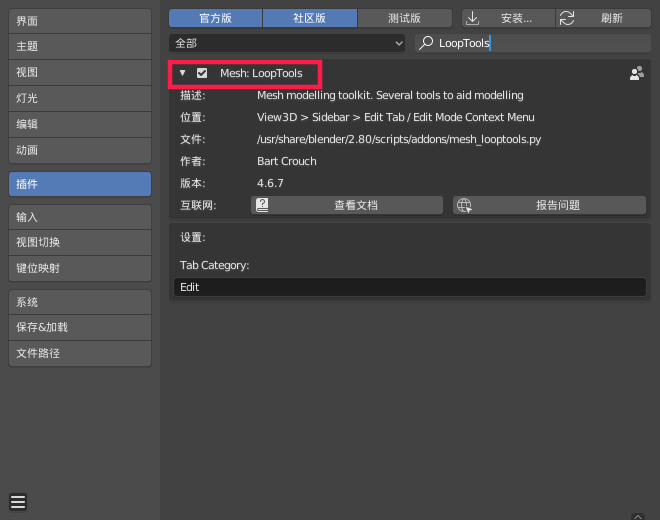The width and height of the screenshot is (660, 520).
Task: Click the Mesh: LoopTools addon title
Action: [x=261, y=73]
